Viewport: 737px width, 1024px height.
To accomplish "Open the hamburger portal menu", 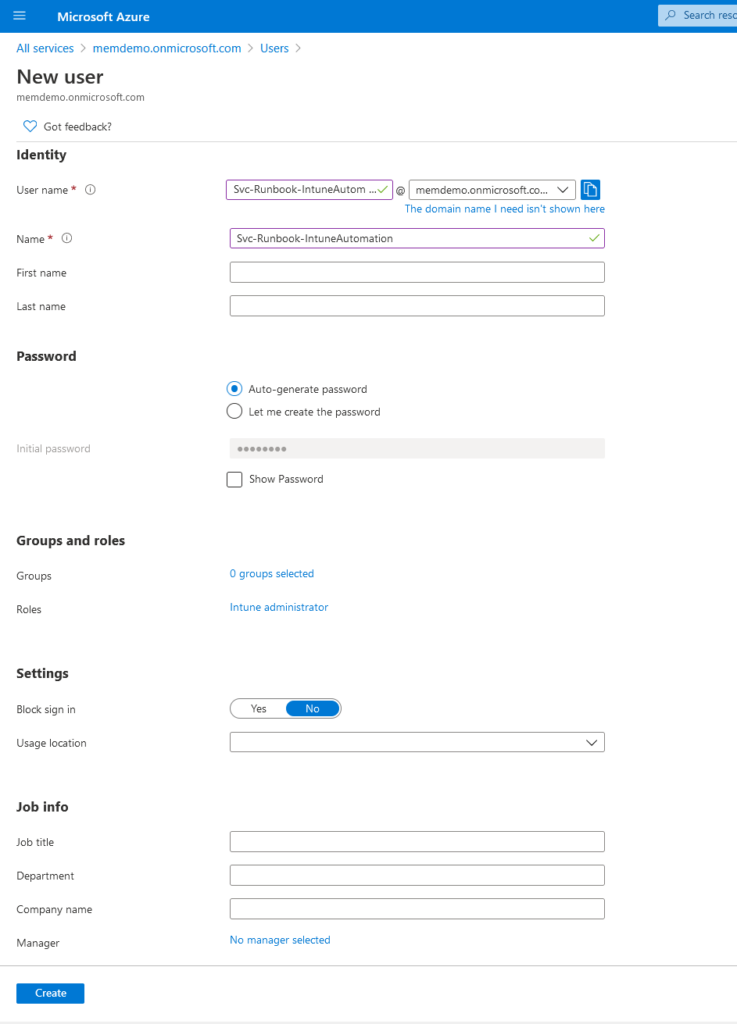I will coord(20,16).
